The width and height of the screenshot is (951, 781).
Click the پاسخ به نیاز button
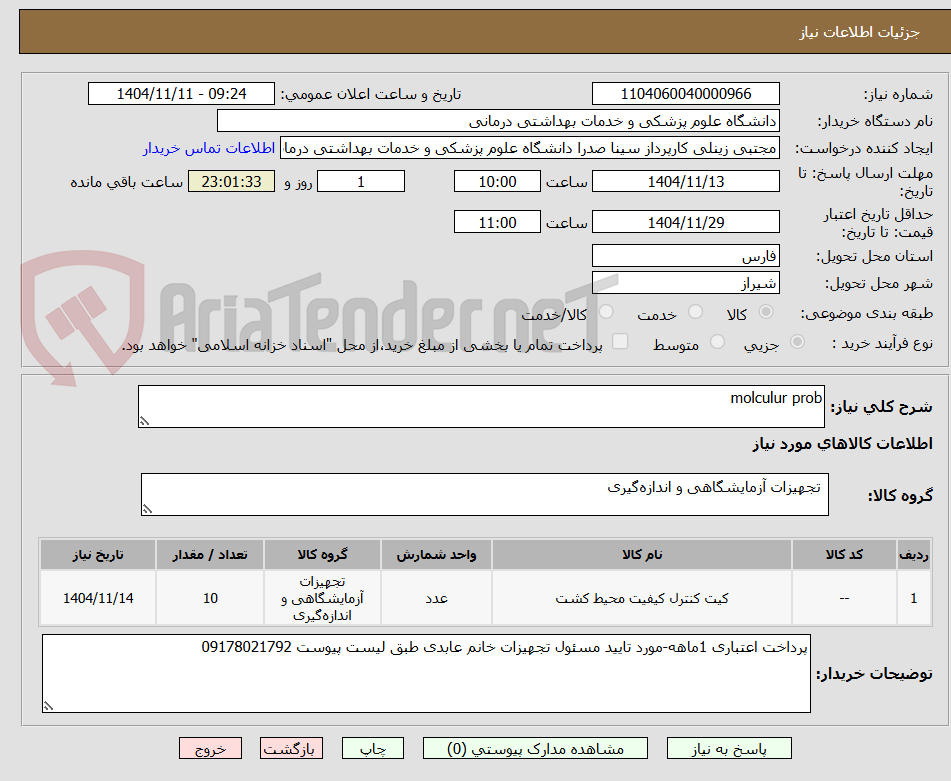click(x=729, y=748)
